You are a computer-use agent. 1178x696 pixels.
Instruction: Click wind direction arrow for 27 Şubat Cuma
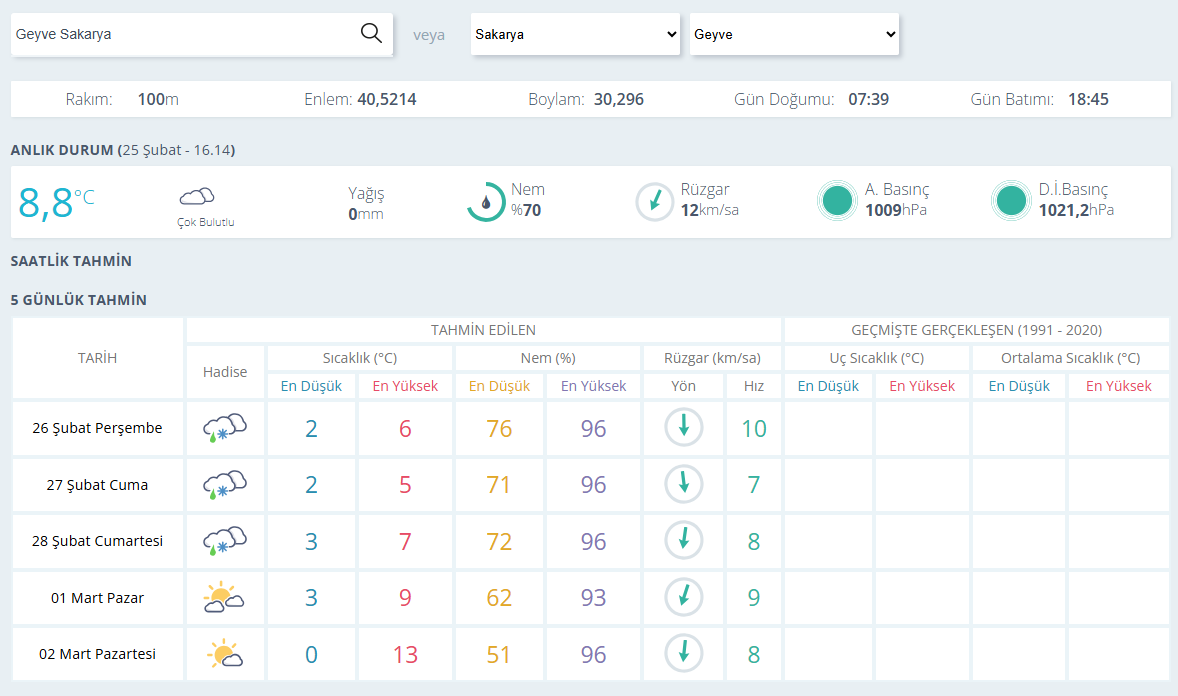pos(684,484)
